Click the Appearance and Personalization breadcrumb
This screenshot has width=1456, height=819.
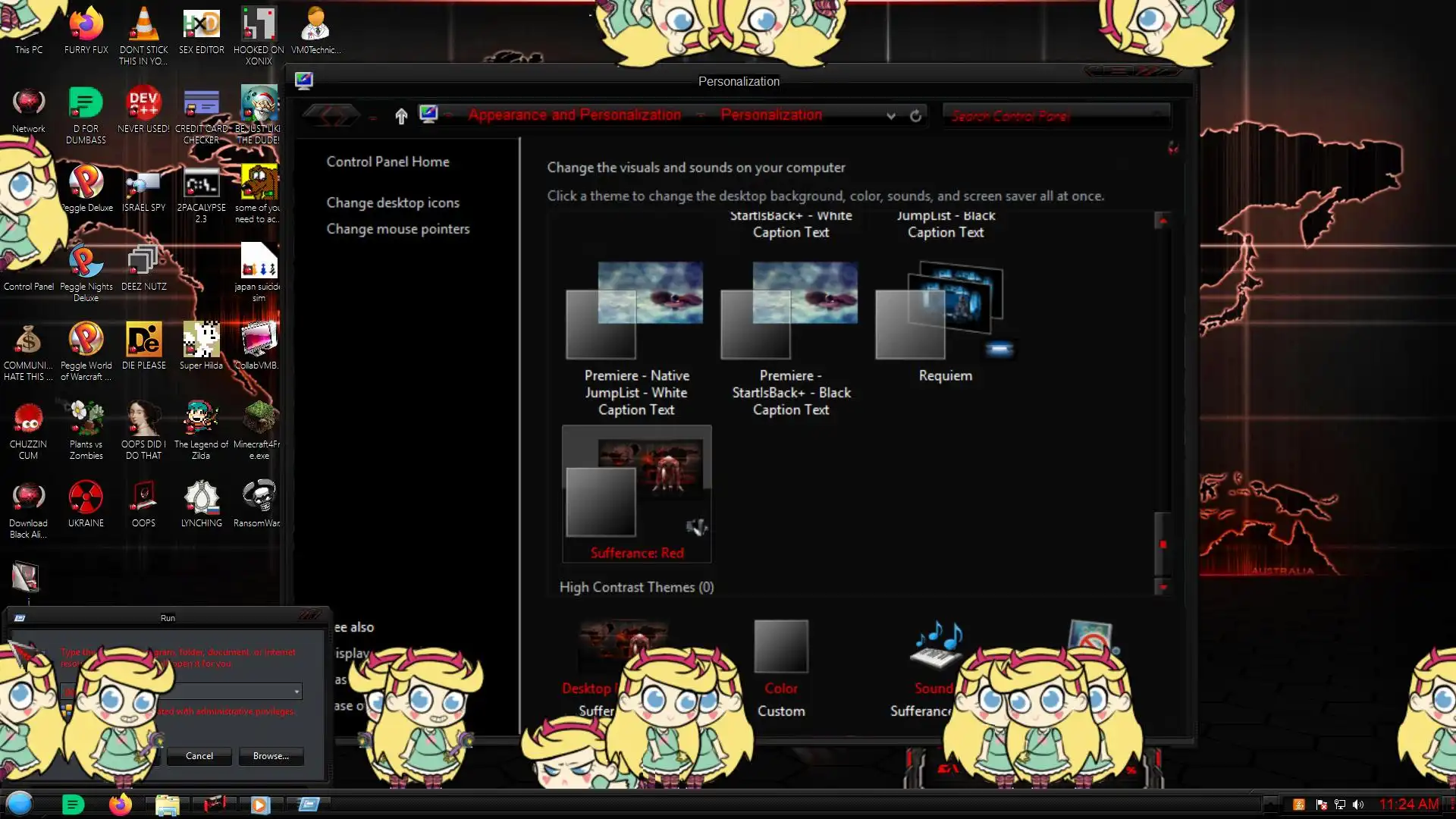(574, 115)
